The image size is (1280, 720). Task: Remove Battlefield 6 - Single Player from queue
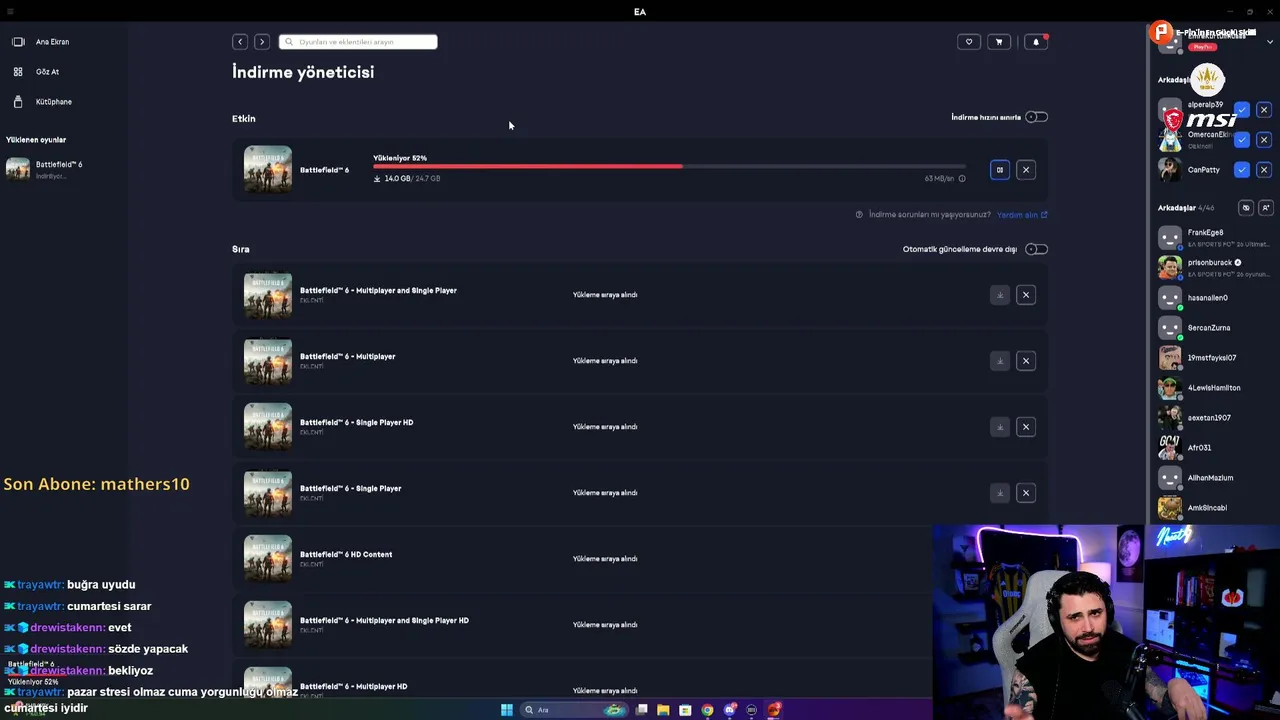click(x=1025, y=493)
